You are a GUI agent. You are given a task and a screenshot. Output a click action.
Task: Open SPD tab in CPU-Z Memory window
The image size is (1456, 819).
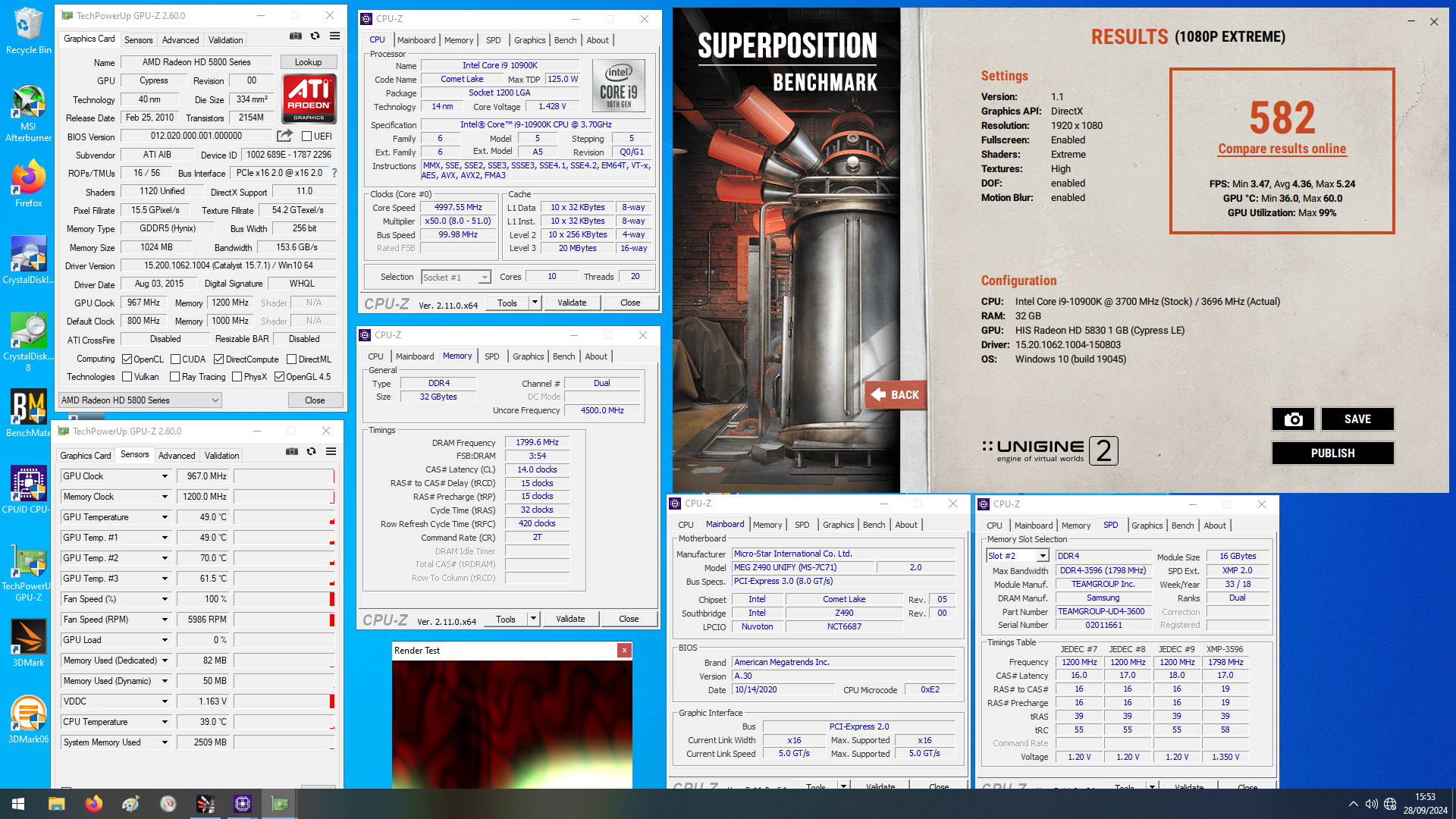pyautogui.click(x=492, y=356)
